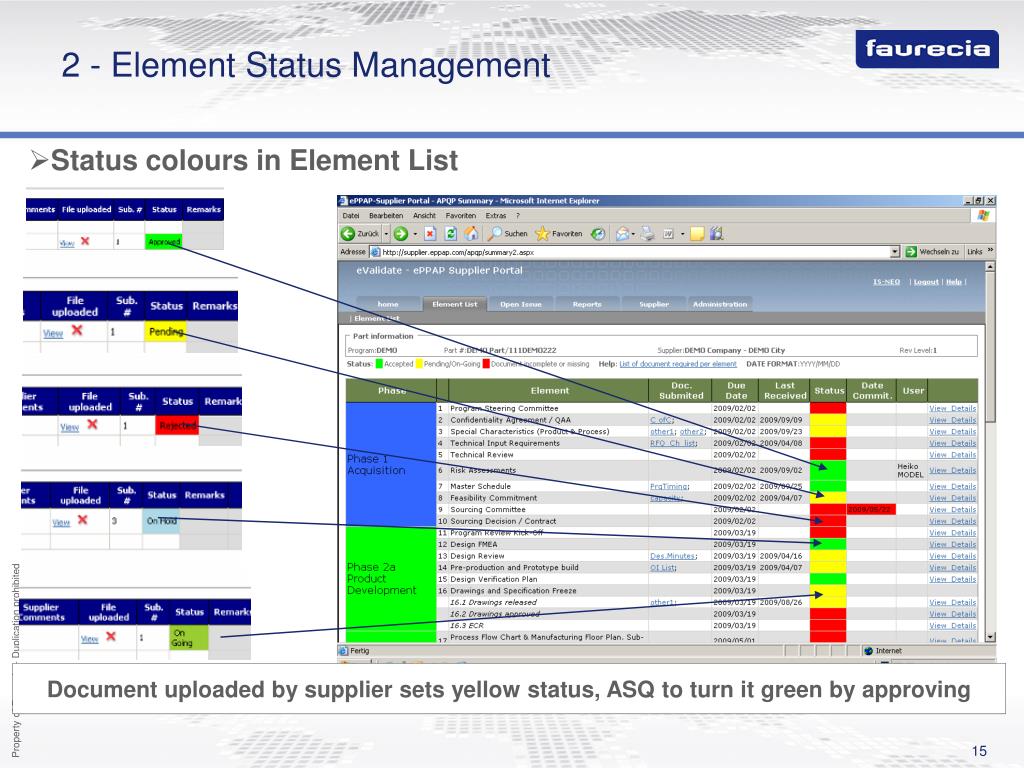This screenshot has height=768, width=1024.
Task: Click green Accepted legend square
Action: [379, 364]
